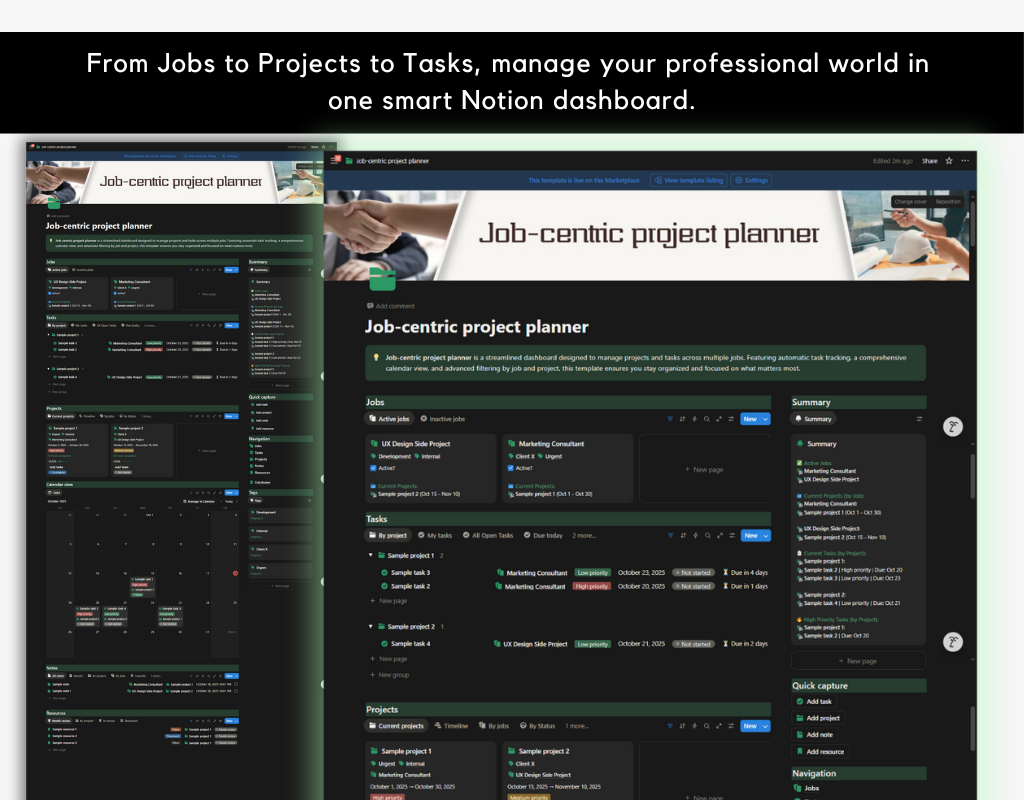The width and height of the screenshot is (1024, 800).
Task: Search within the Projects database
Action: [707, 726]
